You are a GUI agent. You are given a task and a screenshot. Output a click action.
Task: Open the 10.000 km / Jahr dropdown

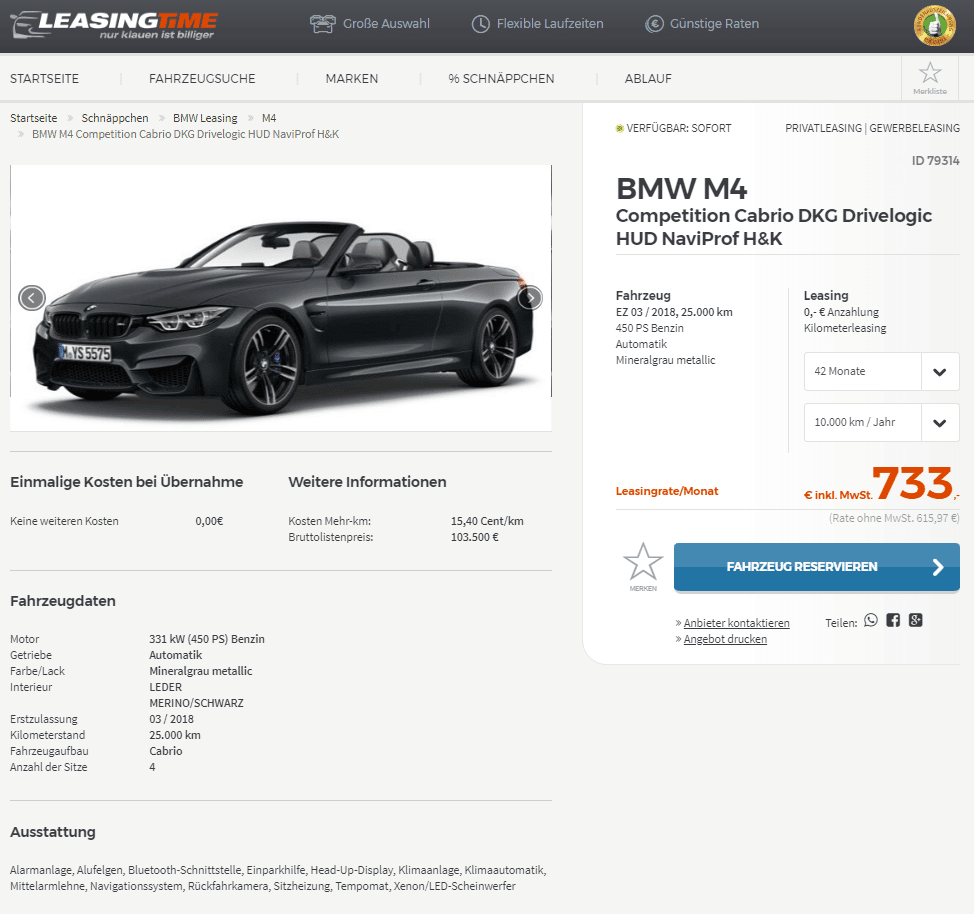tap(881, 423)
